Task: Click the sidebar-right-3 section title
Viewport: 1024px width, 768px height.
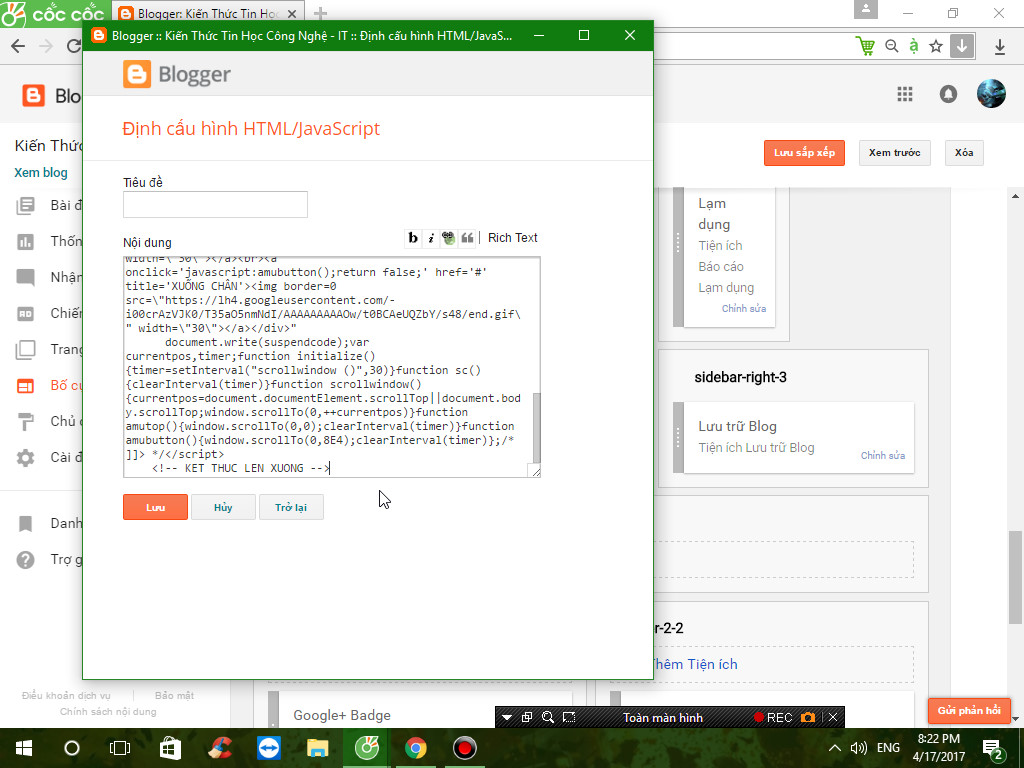Action: pyautogui.click(x=741, y=377)
